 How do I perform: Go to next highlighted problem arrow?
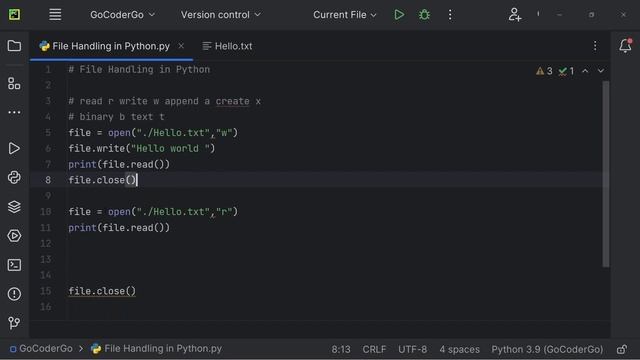click(x=601, y=71)
